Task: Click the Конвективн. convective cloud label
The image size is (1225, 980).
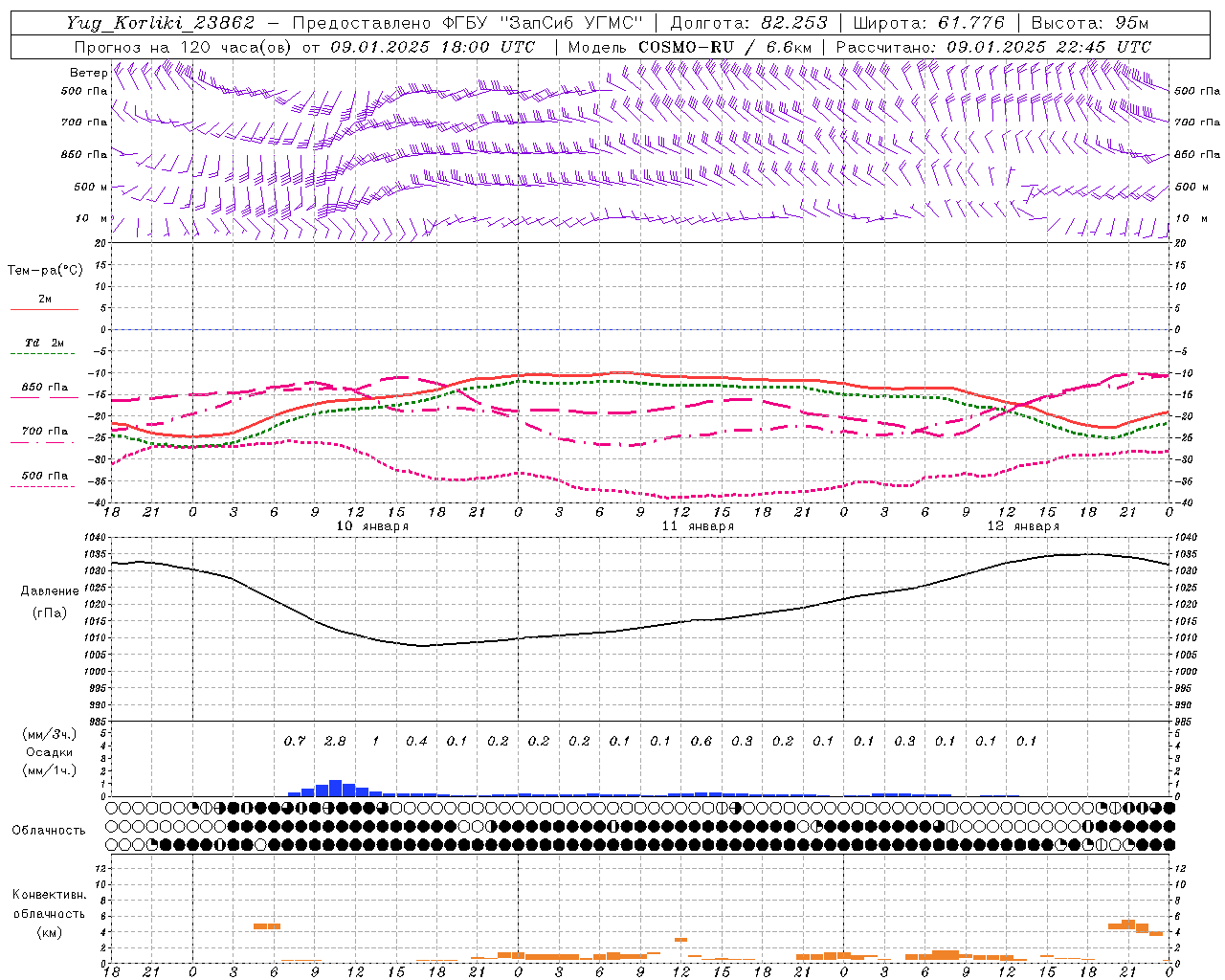Action: [x=49, y=895]
